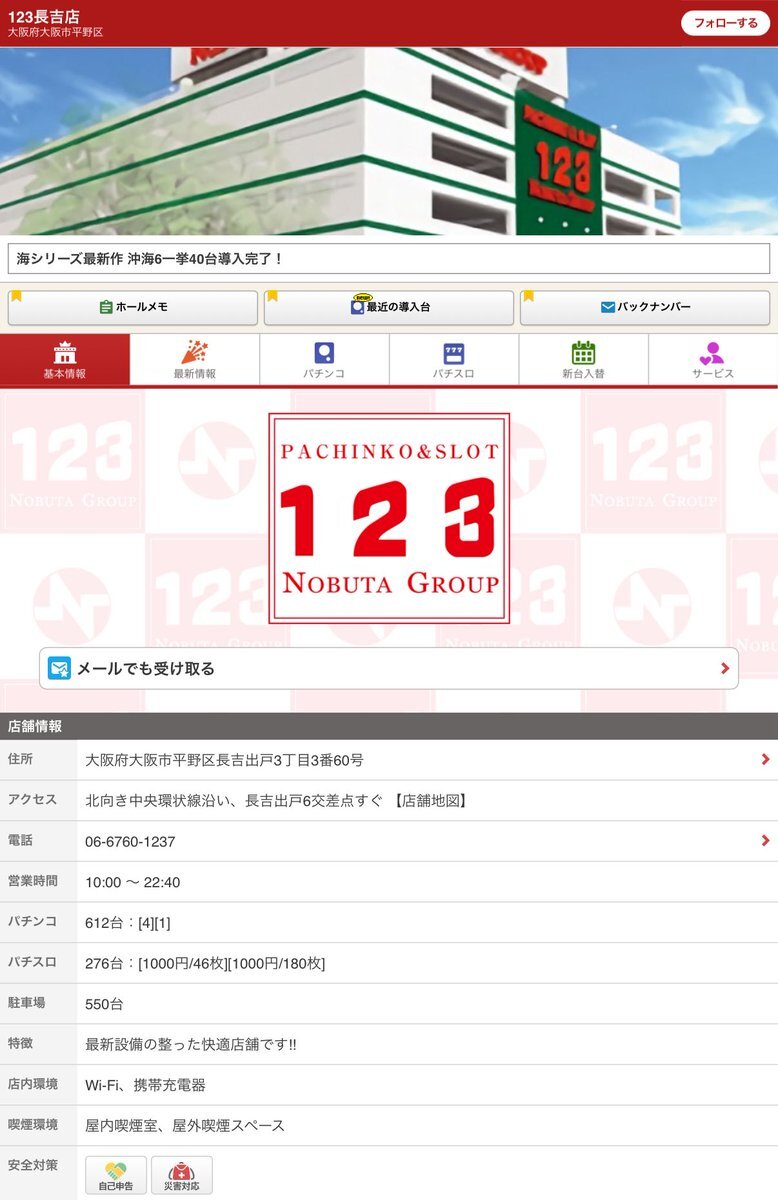This screenshot has width=778, height=1200.
Task: Switch to the 最新情報 latest info tab
Action: (195, 360)
